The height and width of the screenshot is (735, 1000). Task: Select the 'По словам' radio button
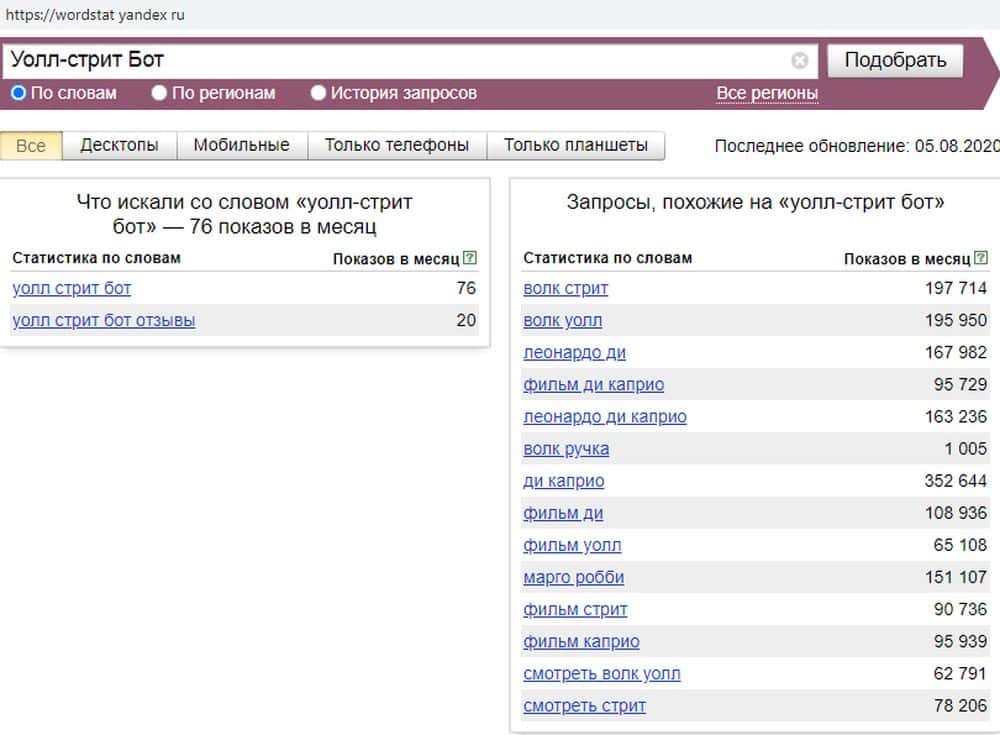[18, 93]
